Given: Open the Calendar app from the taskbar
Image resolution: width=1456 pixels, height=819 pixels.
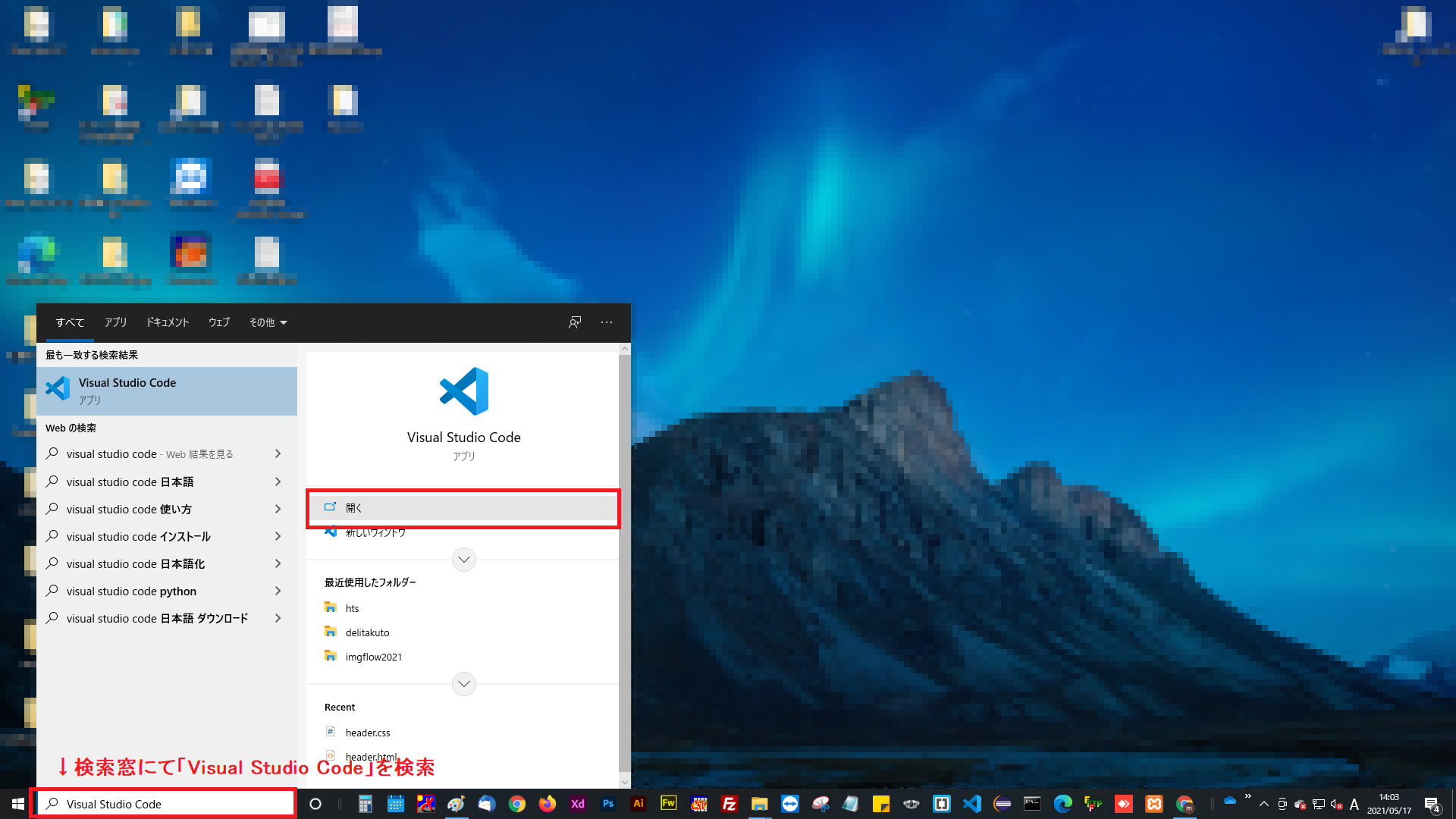Looking at the screenshot, I should (x=395, y=804).
